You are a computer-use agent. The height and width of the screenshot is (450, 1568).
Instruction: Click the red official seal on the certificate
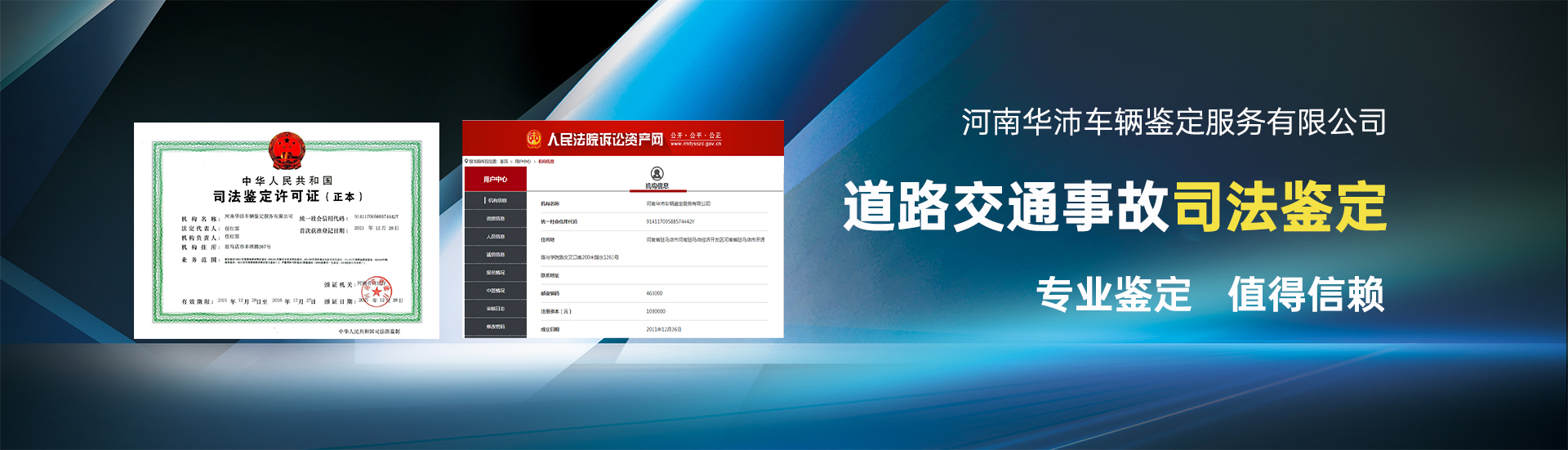tap(376, 290)
